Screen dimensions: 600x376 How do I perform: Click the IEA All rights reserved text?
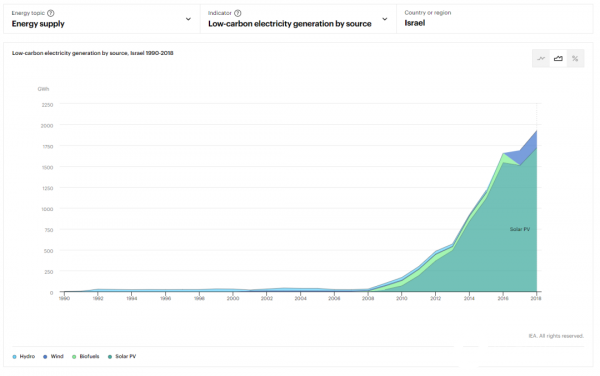[x=556, y=336]
